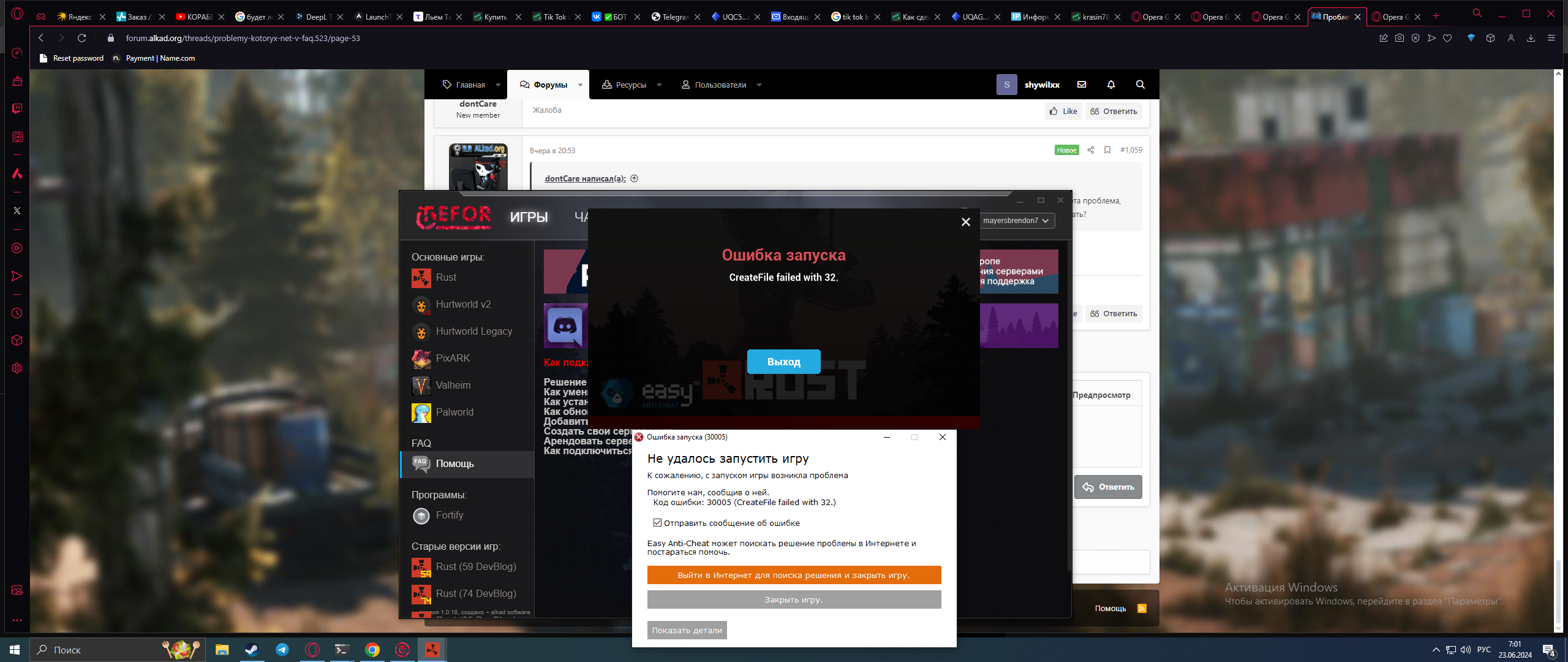Viewport: 1568px width, 662px height.
Task: Open forum notifications bell icon
Action: tap(1110, 85)
